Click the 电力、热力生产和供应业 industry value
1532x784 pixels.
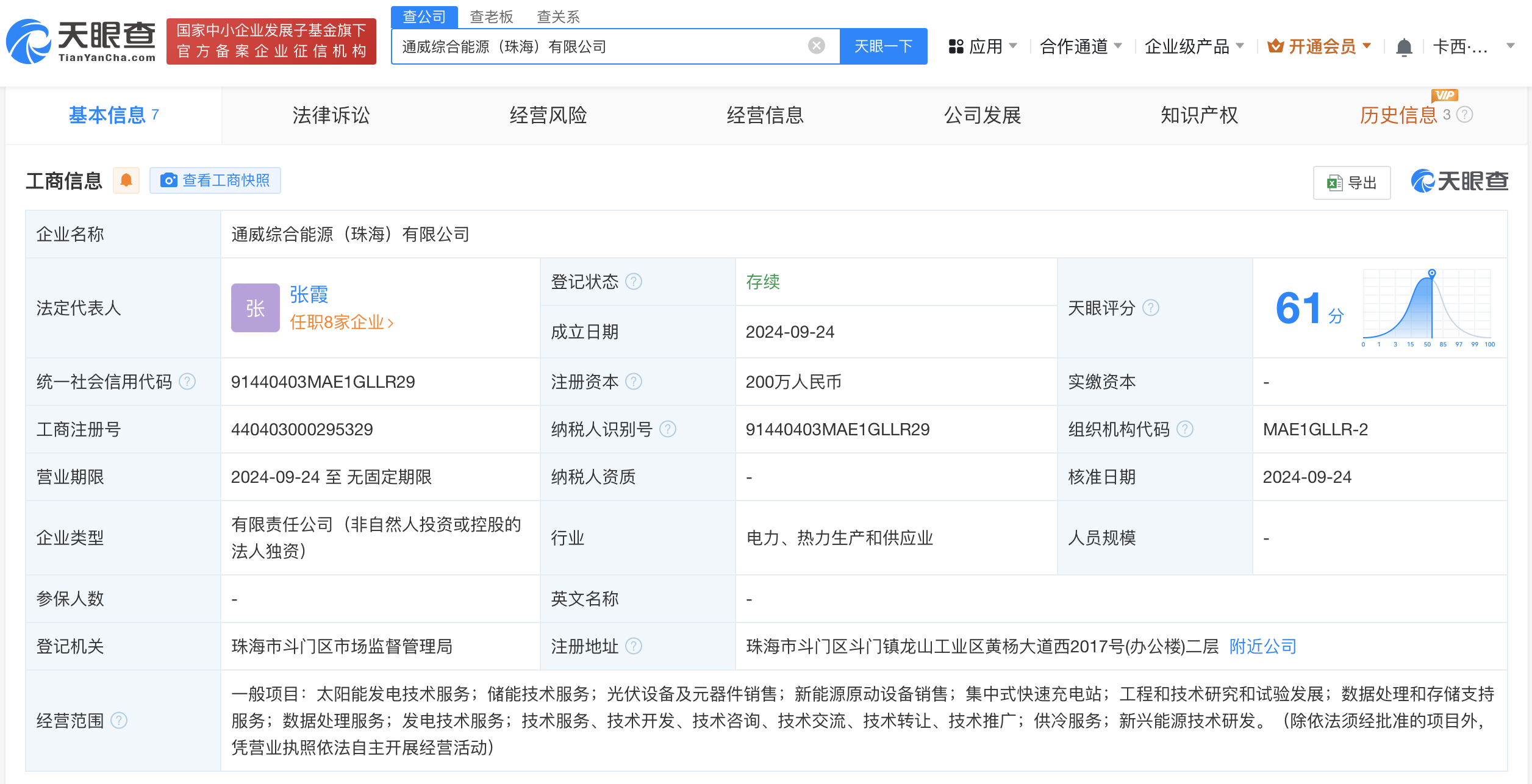point(840,538)
